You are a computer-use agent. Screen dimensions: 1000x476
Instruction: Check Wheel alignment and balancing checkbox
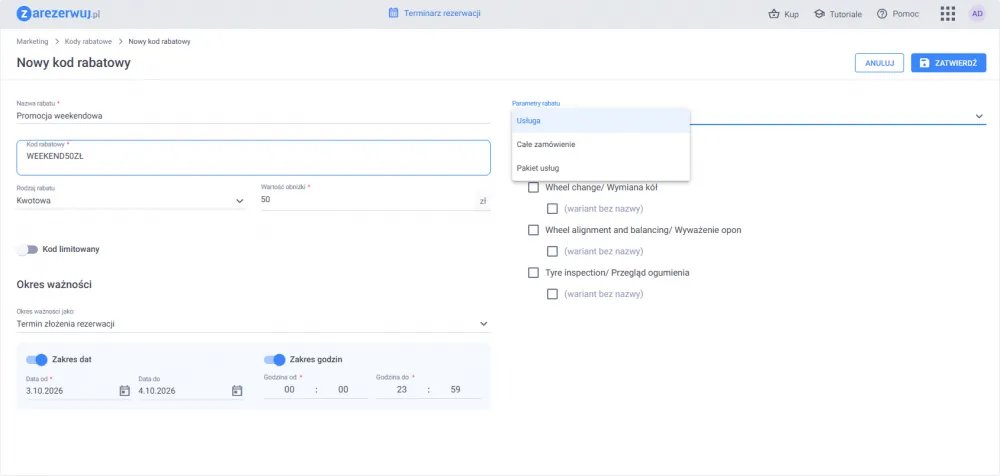[533, 230]
